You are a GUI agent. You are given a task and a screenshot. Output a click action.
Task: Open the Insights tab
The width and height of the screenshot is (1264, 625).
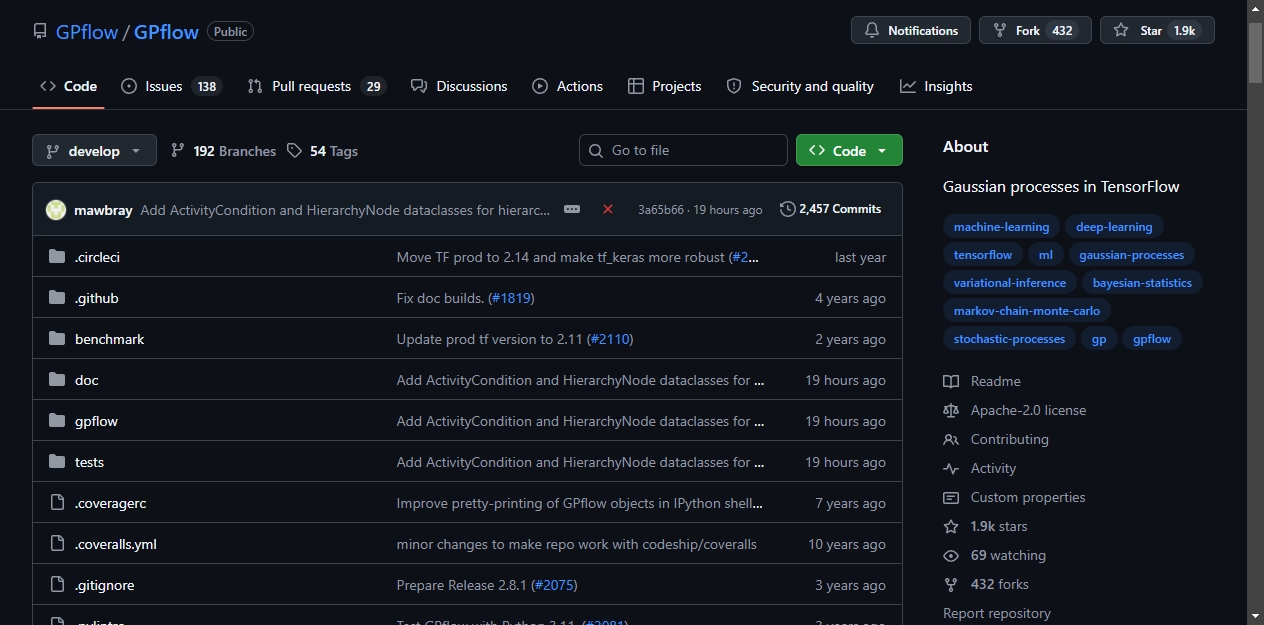coord(936,86)
